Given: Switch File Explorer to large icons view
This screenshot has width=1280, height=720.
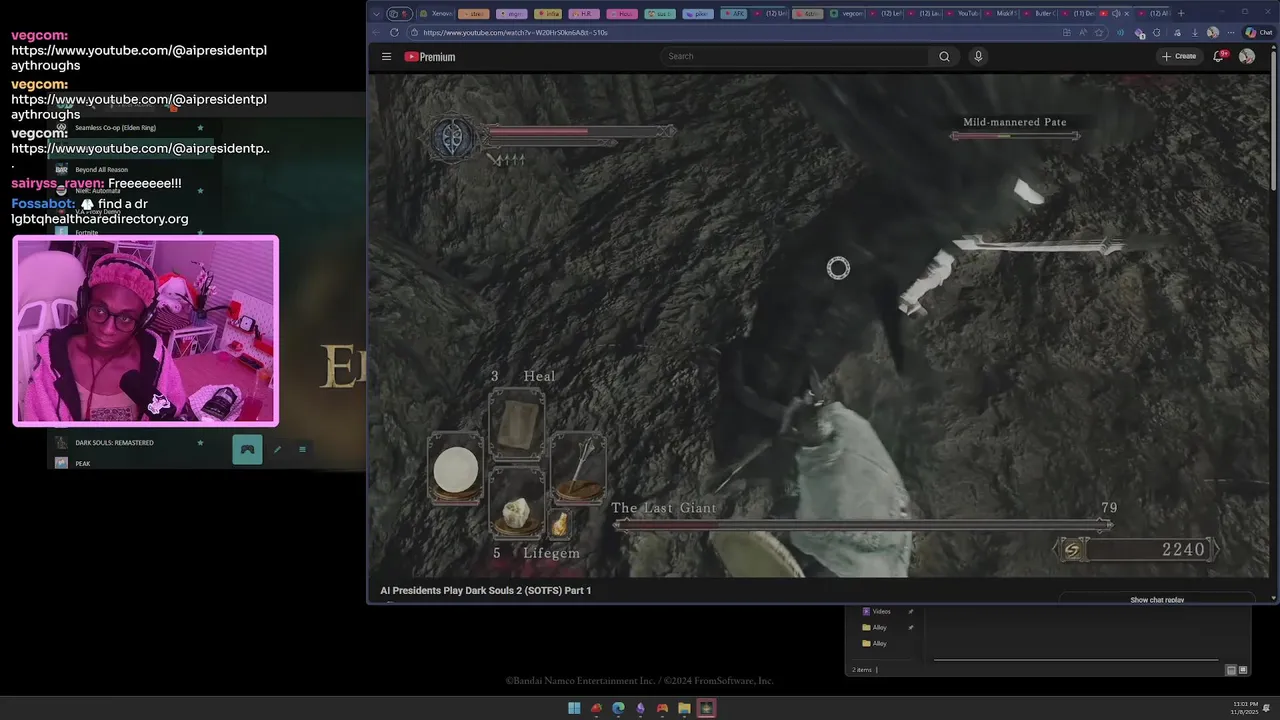Looking at the screenshot, I should point(1243,670).
